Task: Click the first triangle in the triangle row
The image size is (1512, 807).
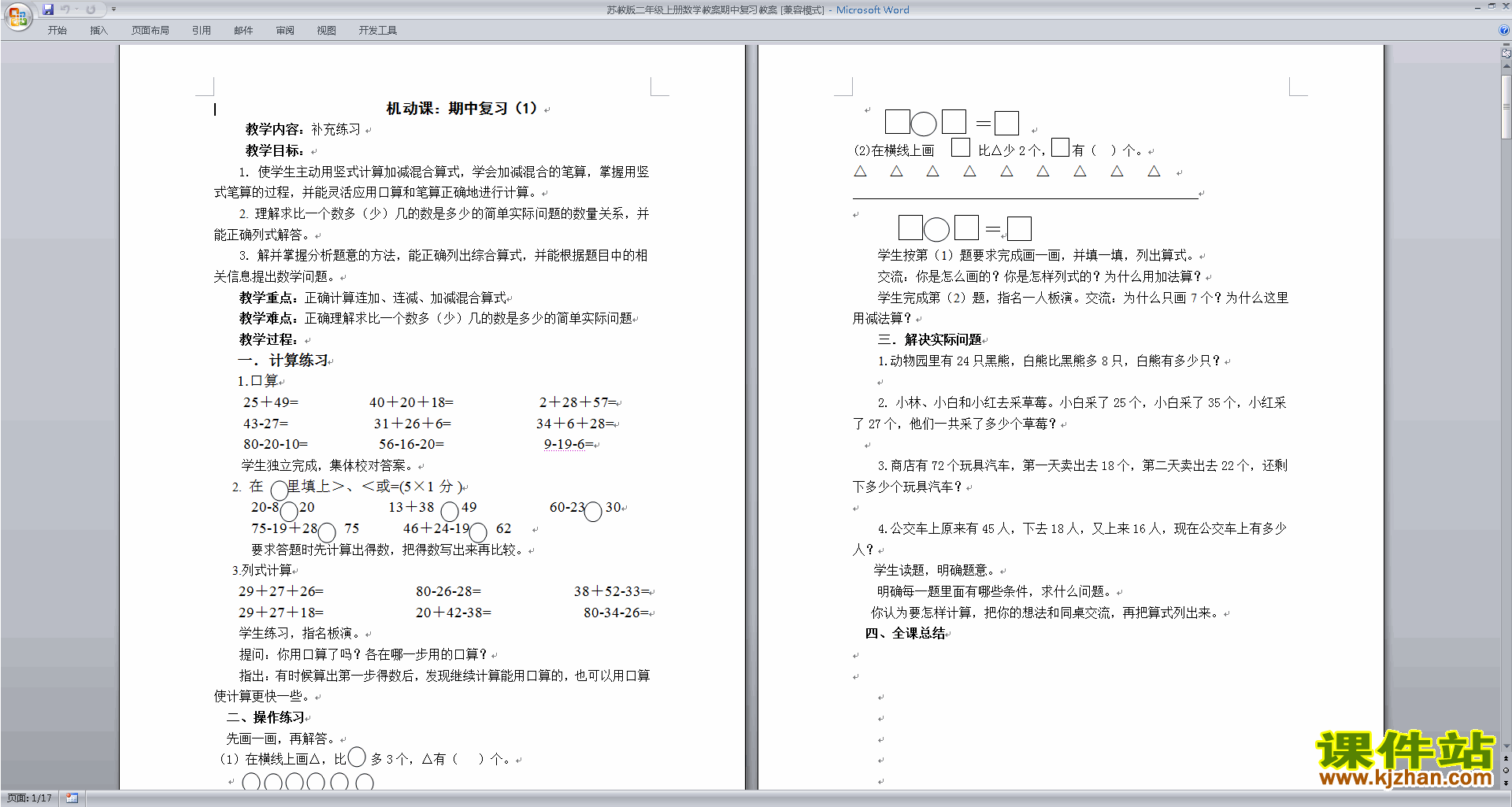Action: pos(860,171)
